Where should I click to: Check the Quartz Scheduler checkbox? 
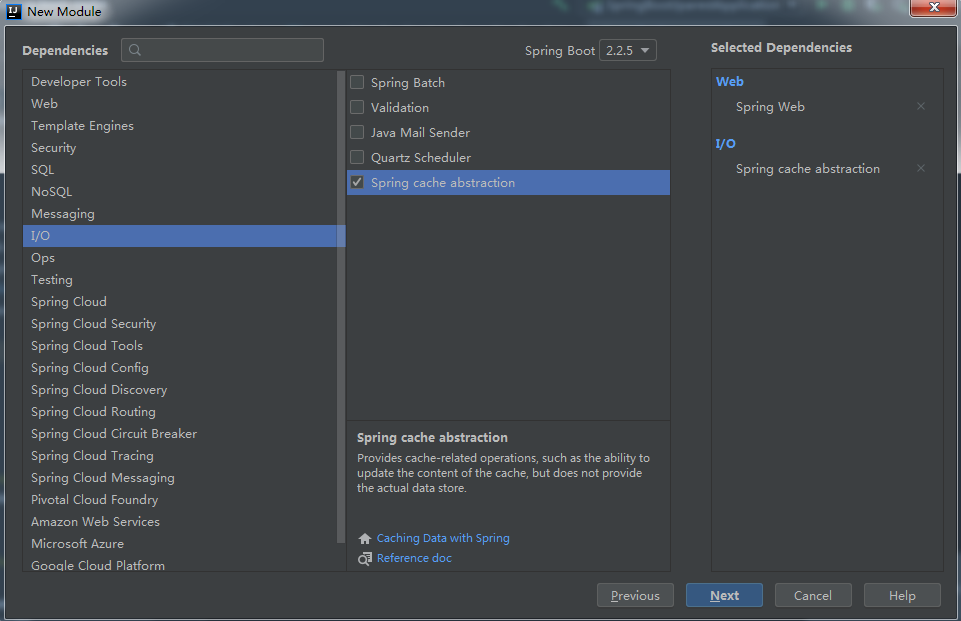357,158
